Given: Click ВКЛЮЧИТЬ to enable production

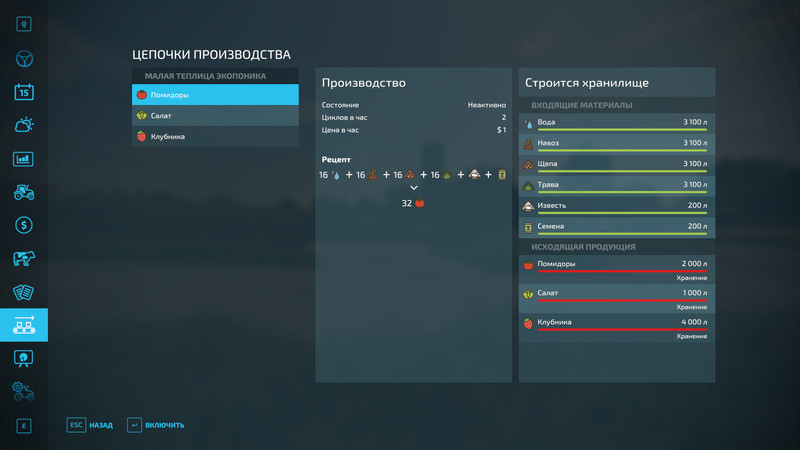Looking at the screenshot, I should pos(156,425).
